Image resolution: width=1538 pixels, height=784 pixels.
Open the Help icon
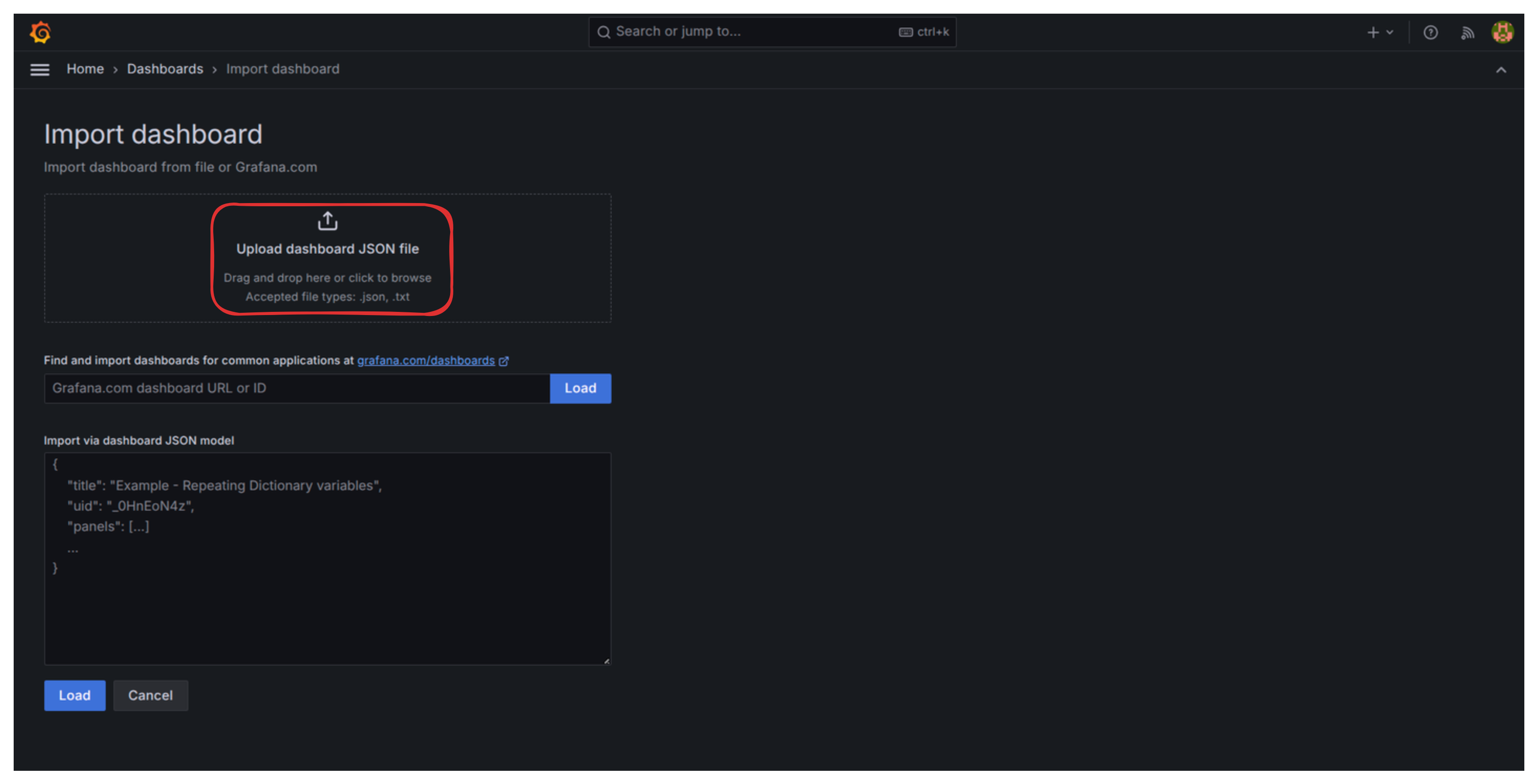point(1430,31)
